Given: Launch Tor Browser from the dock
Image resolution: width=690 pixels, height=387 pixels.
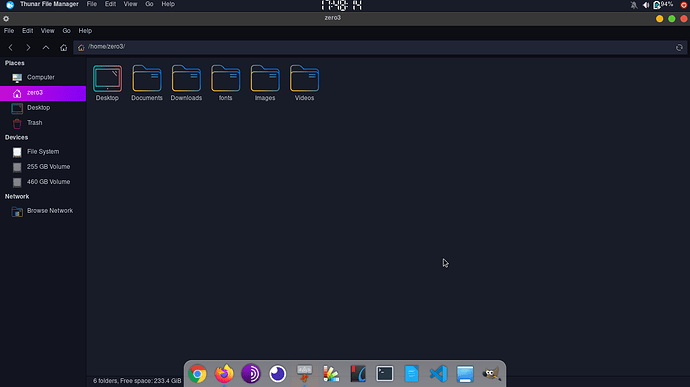Looking at the screenshot, I should click(x=251, y=374).
